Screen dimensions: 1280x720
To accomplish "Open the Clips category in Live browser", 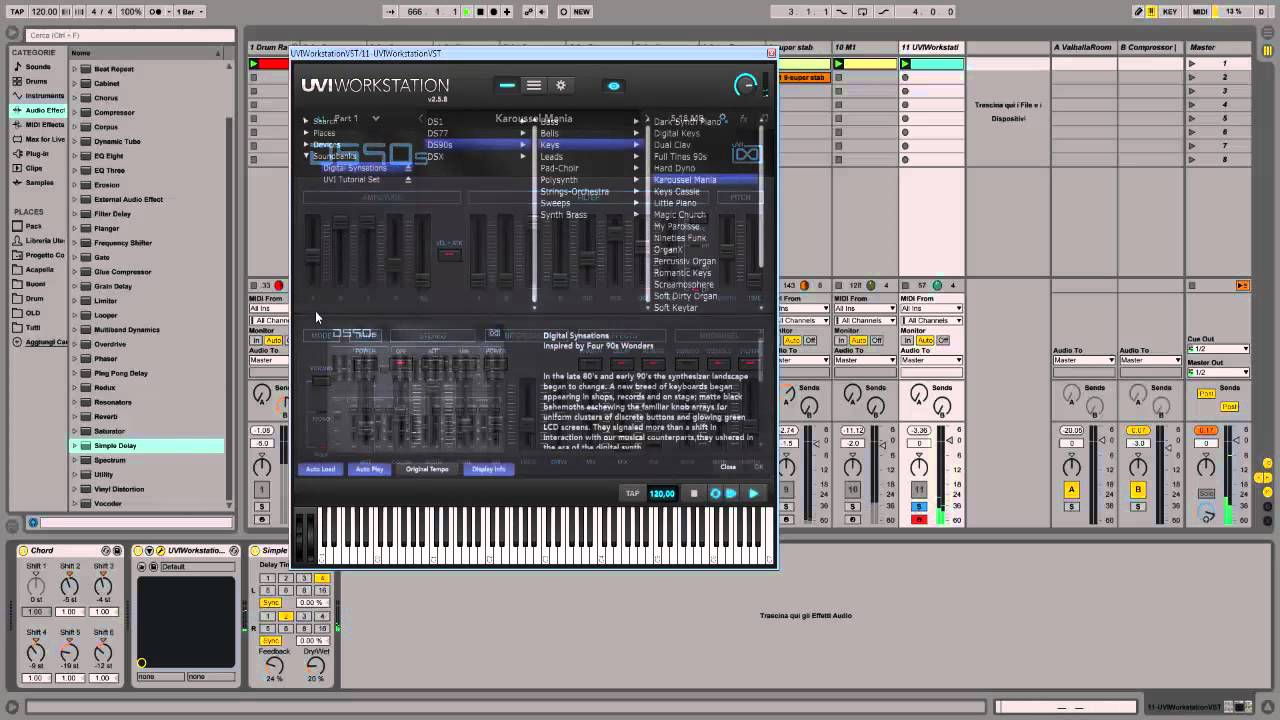I will (x=36, y=168).
